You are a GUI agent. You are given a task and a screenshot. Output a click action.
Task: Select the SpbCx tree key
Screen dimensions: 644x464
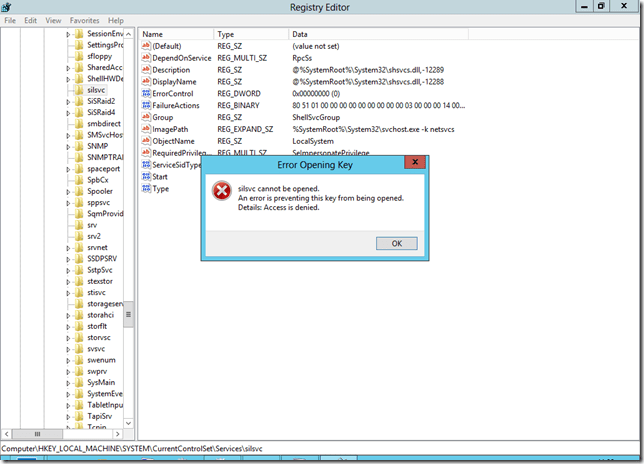[x=98, y=180]
